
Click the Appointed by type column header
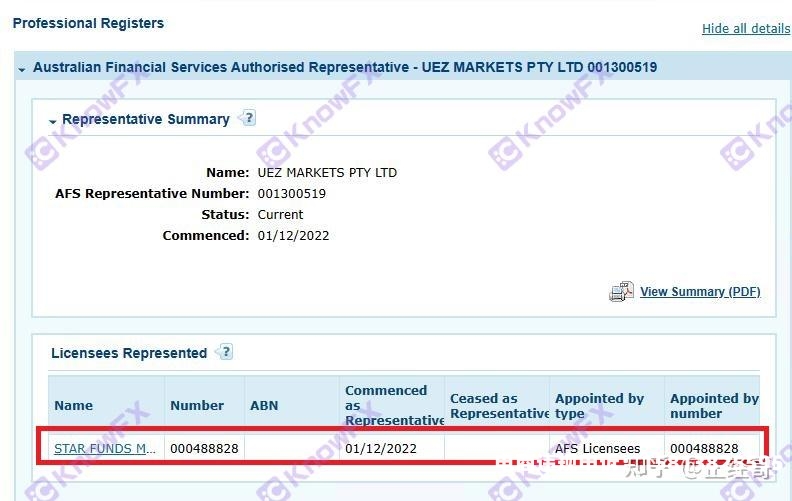coord(600,405)
